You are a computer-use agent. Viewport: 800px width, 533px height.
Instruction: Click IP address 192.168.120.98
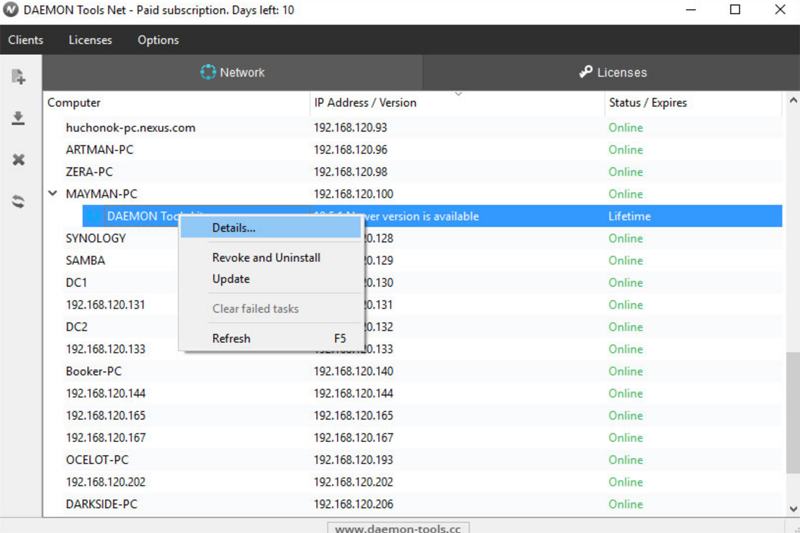pyautogui.click(x=351, y=172)
